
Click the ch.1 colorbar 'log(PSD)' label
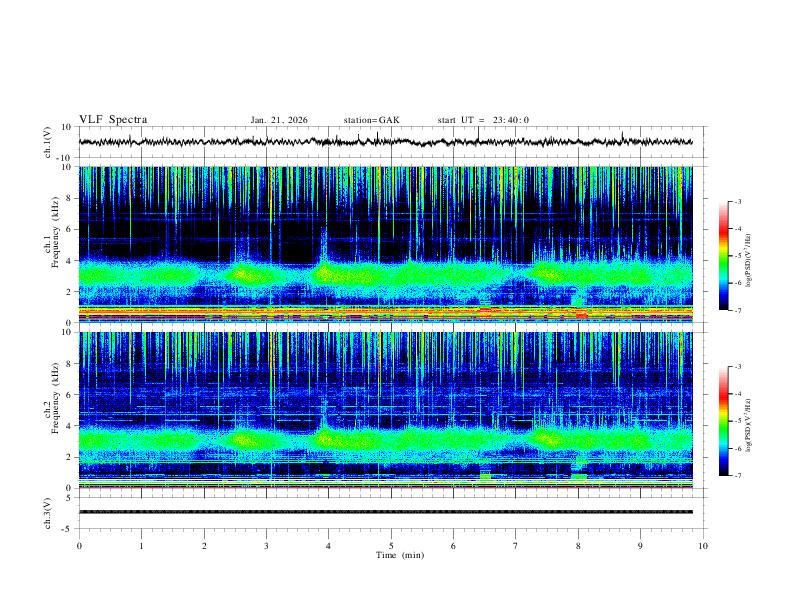pos(748,261)
